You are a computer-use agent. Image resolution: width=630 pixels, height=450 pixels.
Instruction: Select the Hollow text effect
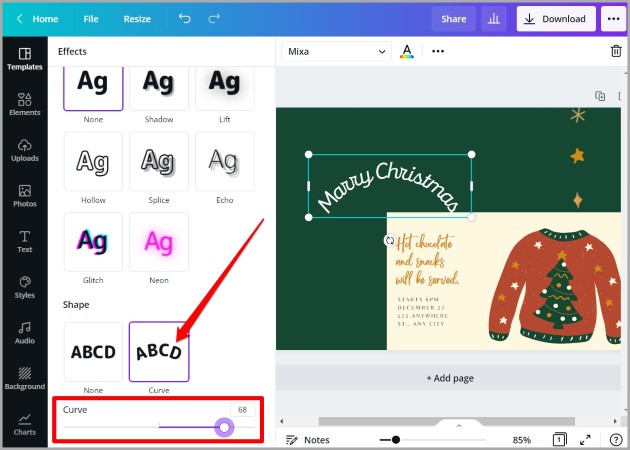coord(93,162)
